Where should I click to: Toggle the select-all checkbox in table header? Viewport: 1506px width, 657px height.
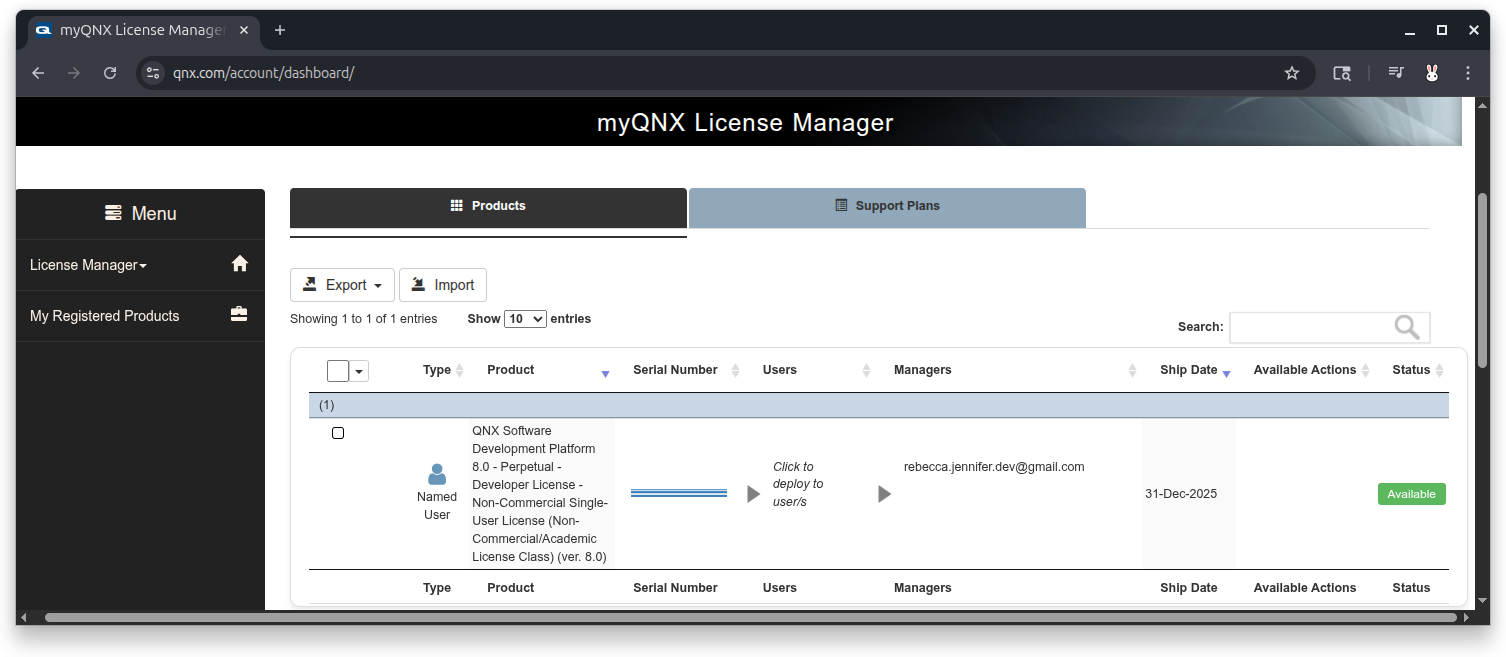click(338, 371)
